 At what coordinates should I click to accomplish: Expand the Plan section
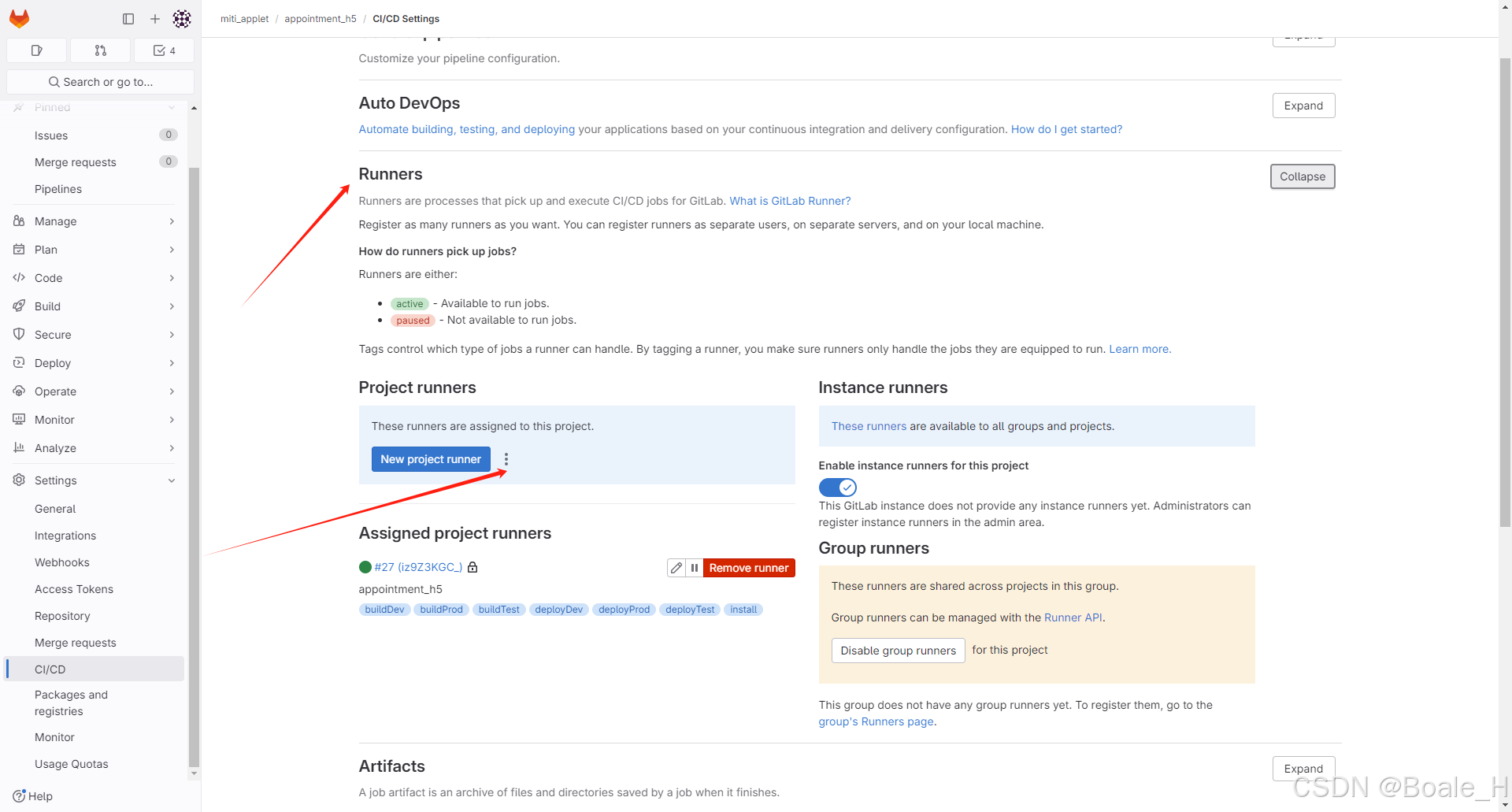[94, 250]
